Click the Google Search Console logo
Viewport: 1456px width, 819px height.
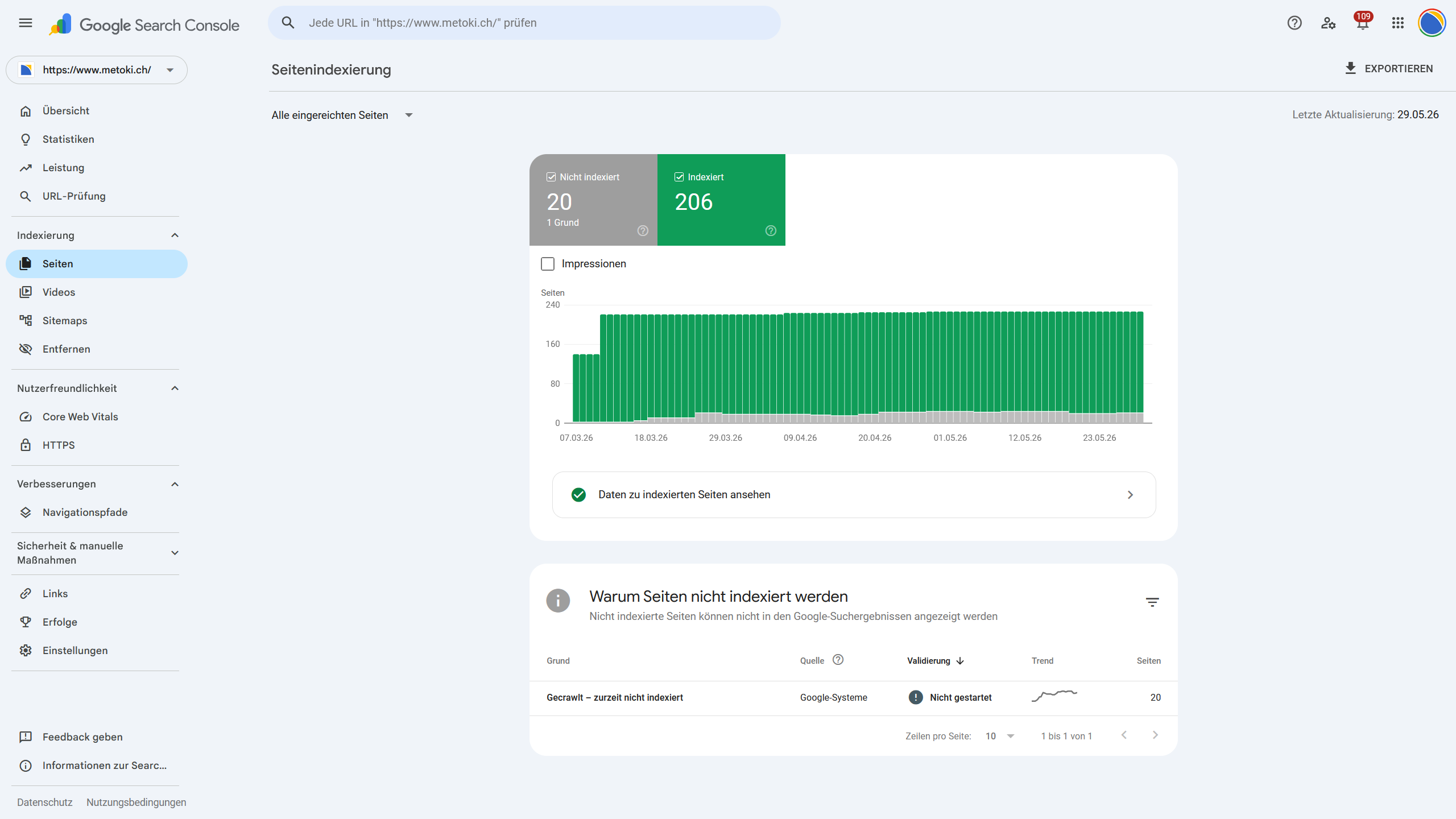[144, 24]
